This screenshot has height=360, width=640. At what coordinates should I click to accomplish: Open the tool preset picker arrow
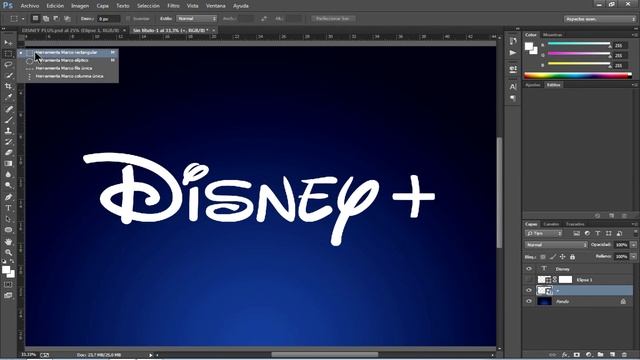(23, 19)
